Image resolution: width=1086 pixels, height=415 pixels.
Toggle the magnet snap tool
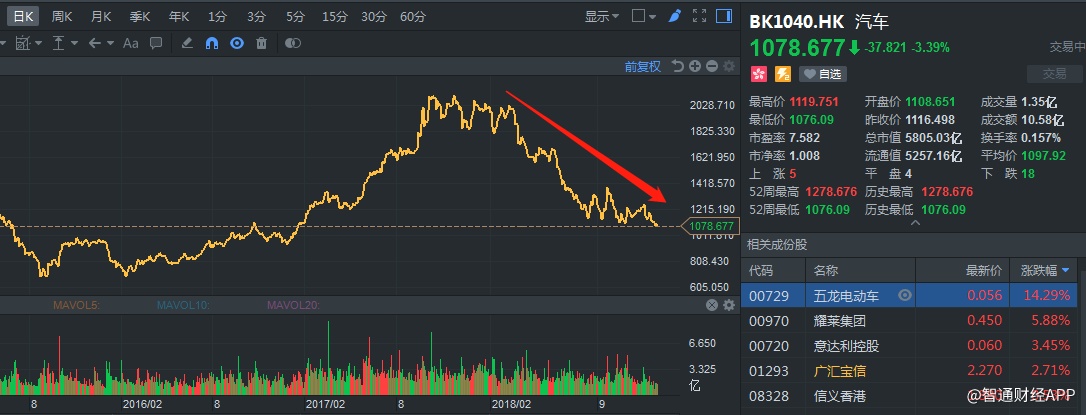(x=212, y=43)
